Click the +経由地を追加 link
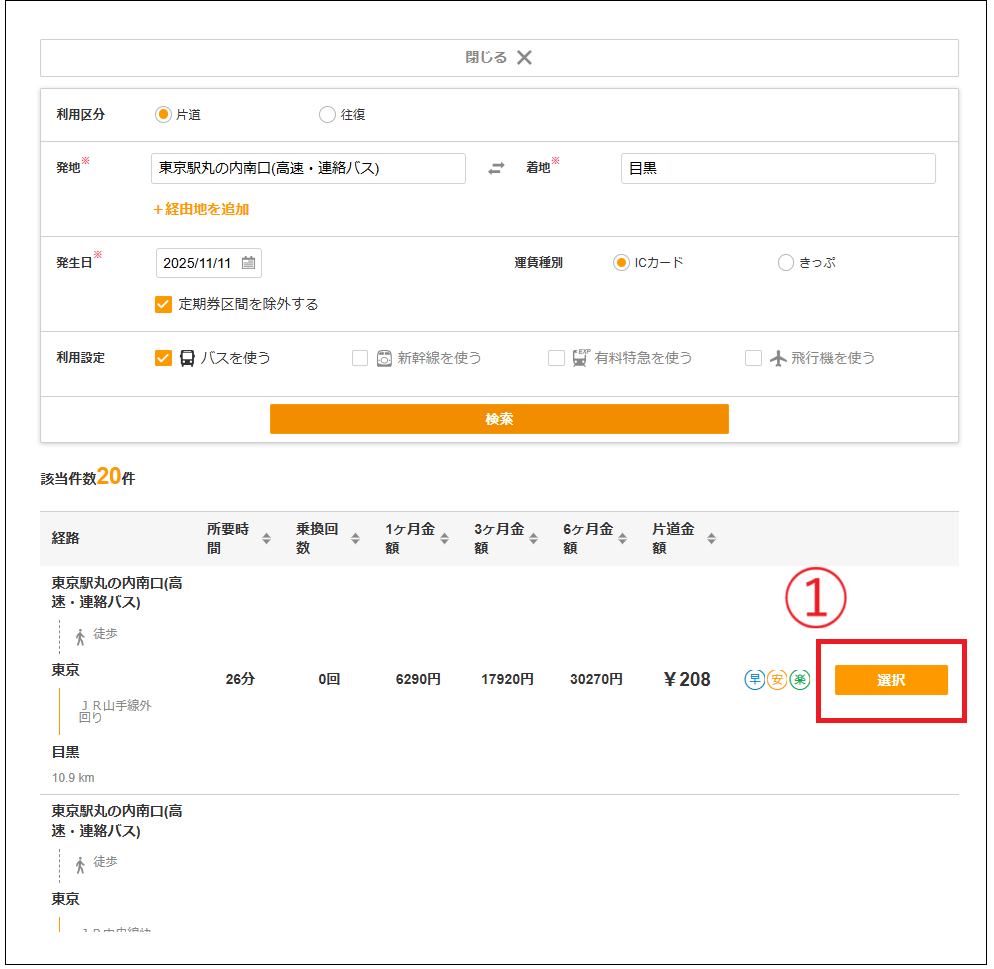The image size is (994, 969). tap(201, 209)
